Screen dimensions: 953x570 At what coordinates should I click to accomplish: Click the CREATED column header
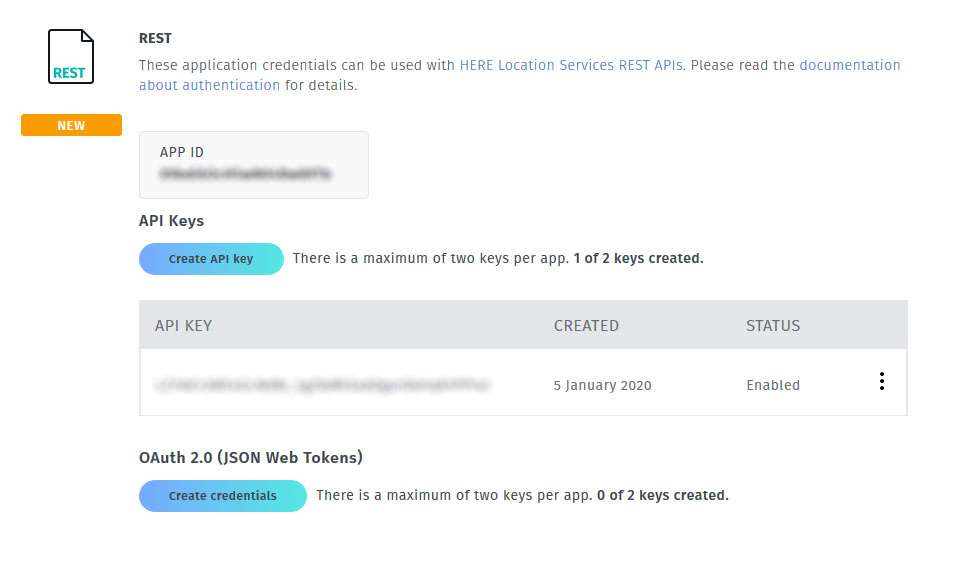[586, 325]
